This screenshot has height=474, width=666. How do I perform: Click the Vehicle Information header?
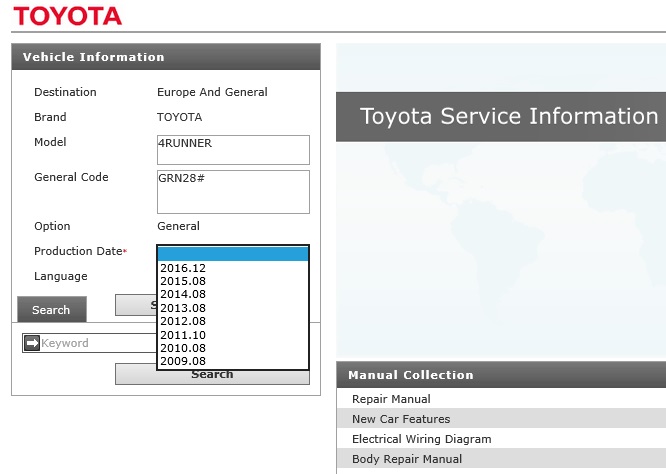(166, 56)
